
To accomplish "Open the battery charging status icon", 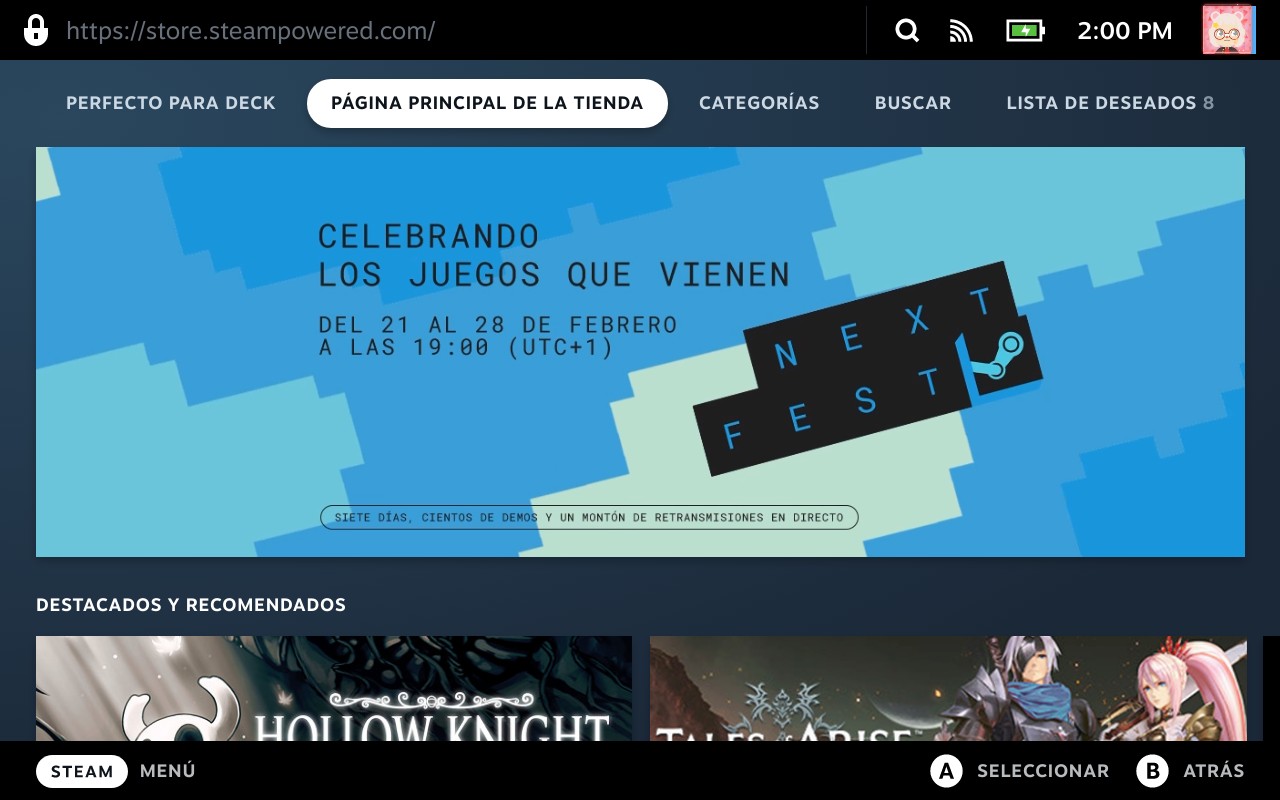I will (x=1025, y=31).
